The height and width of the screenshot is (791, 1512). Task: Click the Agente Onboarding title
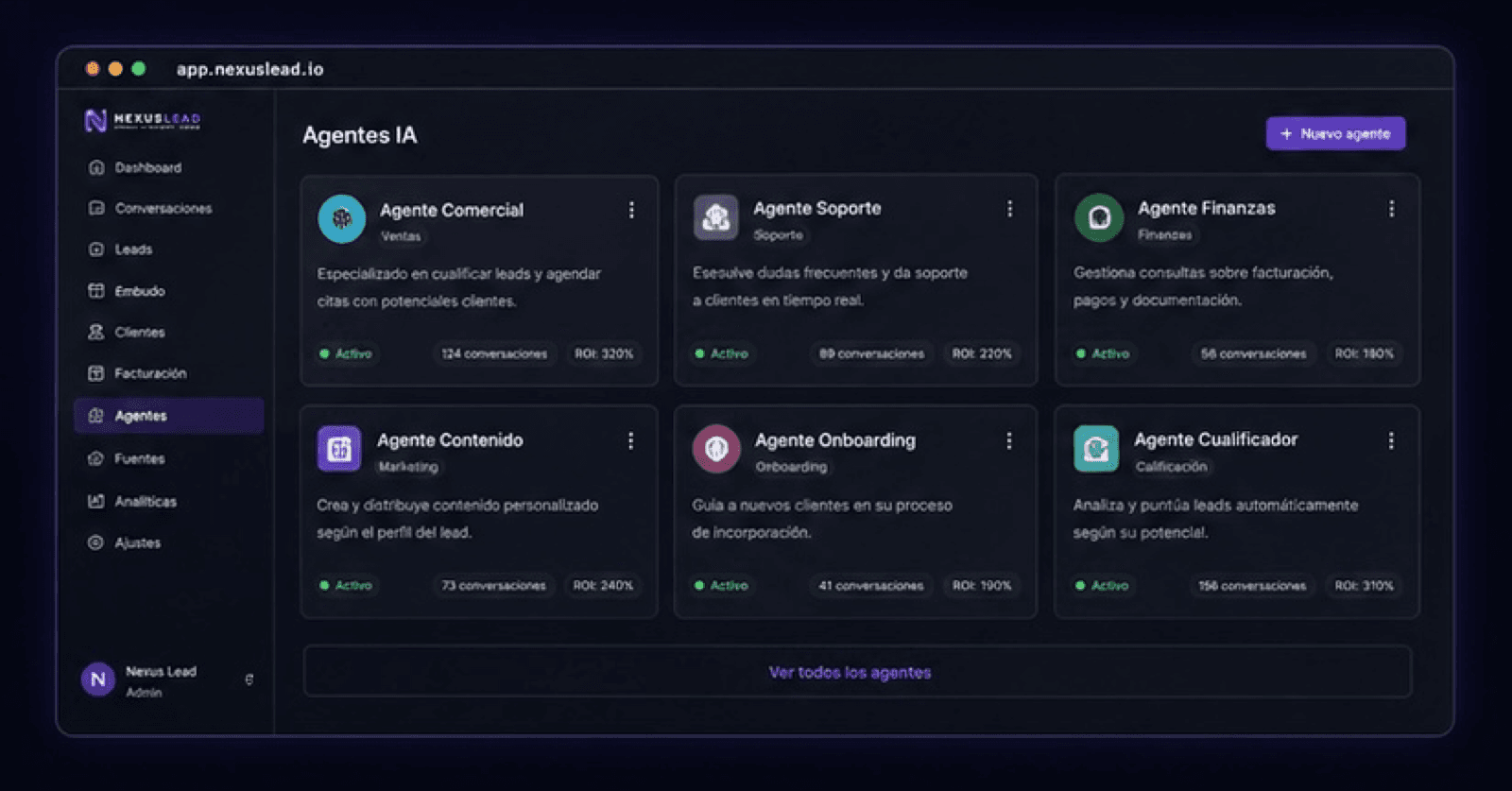[835, 439]
